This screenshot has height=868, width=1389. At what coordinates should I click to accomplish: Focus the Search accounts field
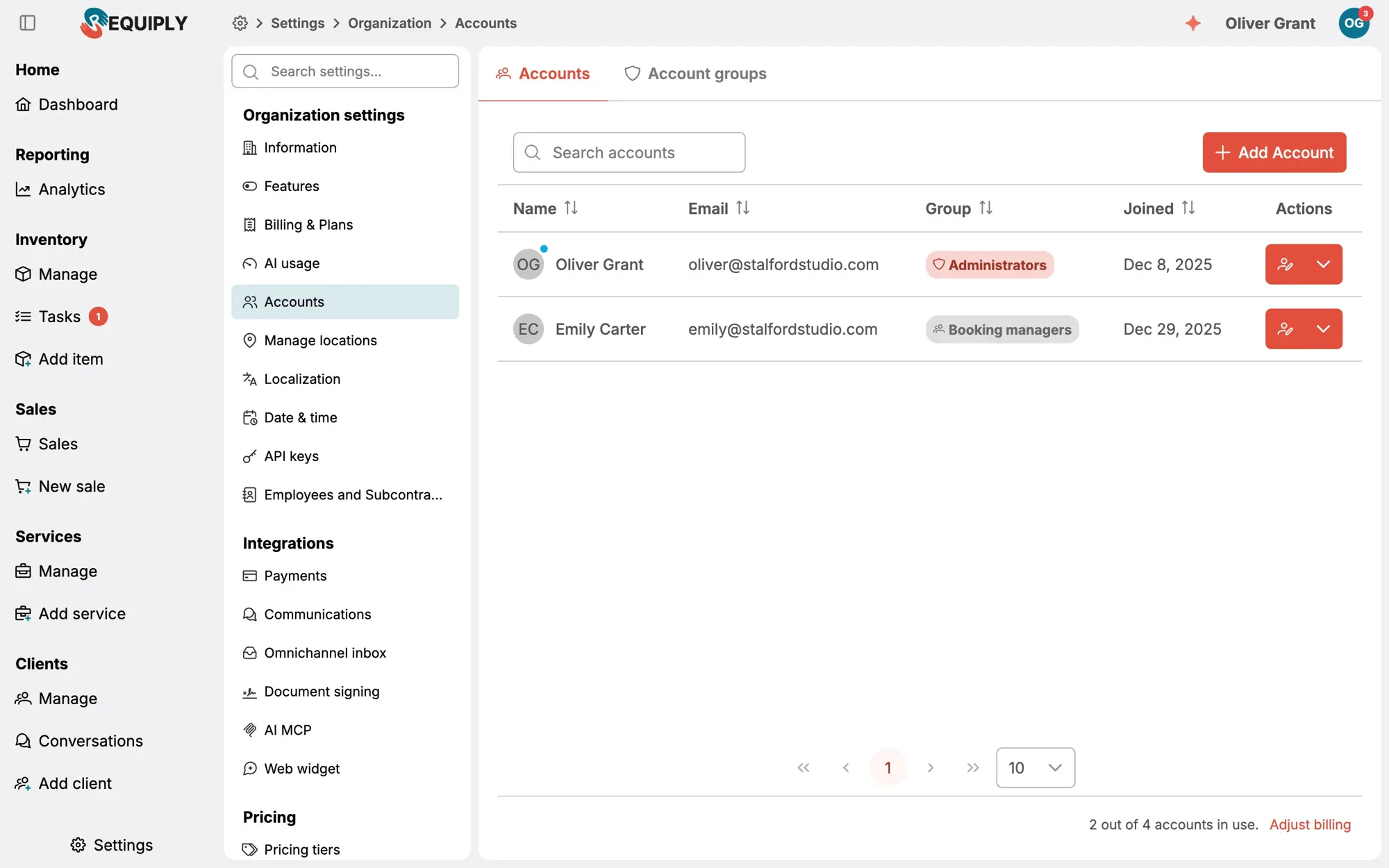click(629, 152)
